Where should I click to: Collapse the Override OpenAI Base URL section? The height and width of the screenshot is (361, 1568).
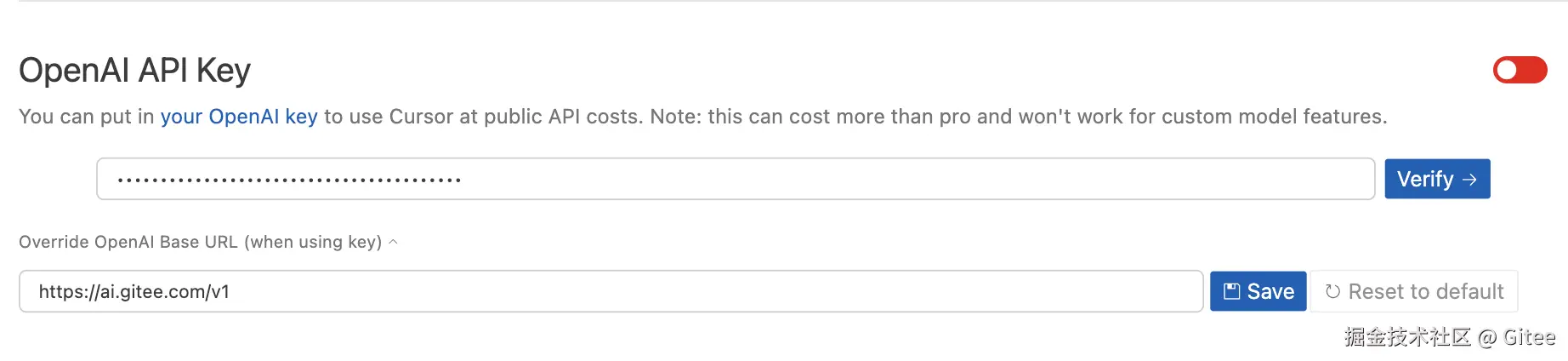click(200, 242)
